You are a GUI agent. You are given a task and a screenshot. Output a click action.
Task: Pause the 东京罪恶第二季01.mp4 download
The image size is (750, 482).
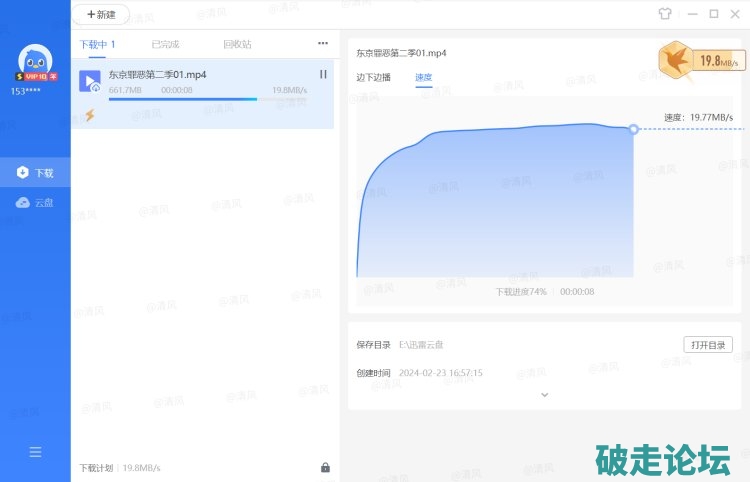323,74
